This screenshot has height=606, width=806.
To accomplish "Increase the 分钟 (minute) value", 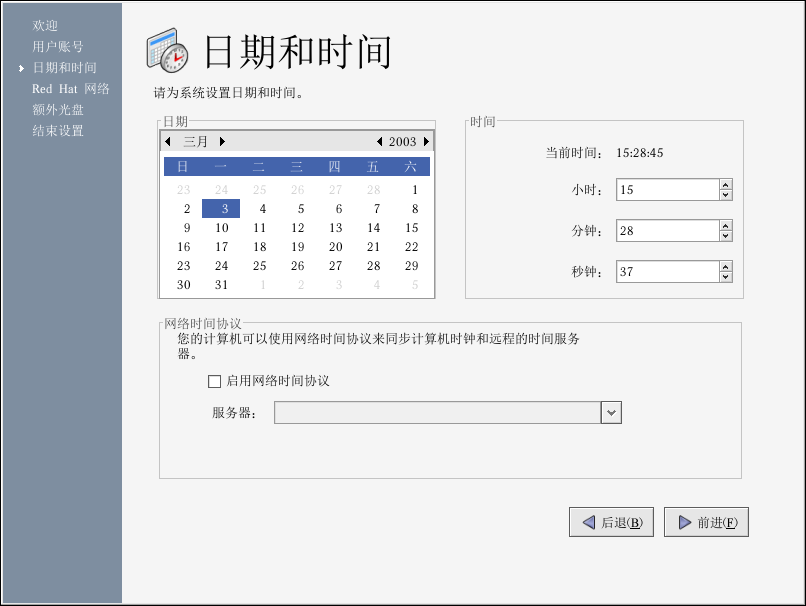I will (x=726, y=226).
